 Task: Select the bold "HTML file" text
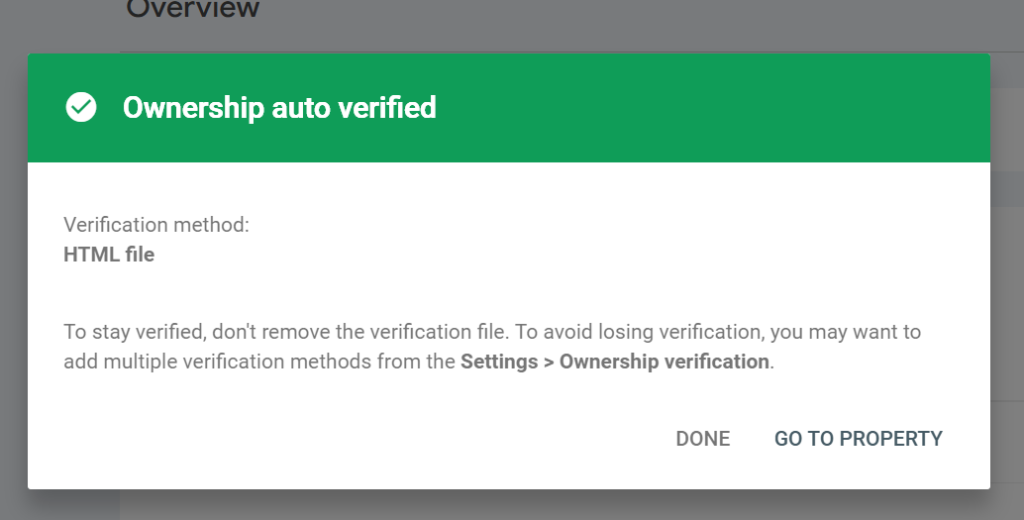pos(109,254)
